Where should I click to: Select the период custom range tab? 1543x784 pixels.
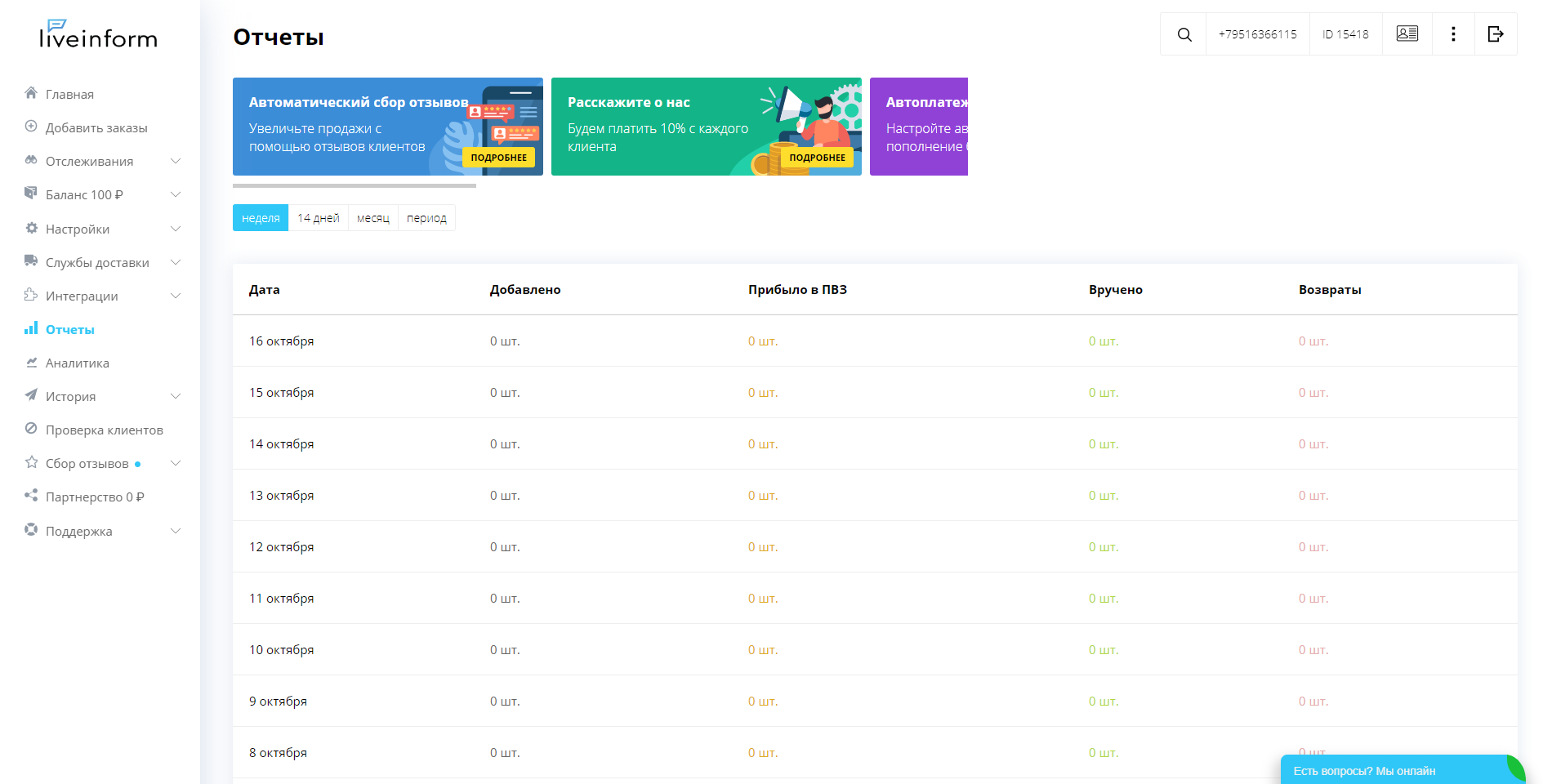[x=426, y=218]
